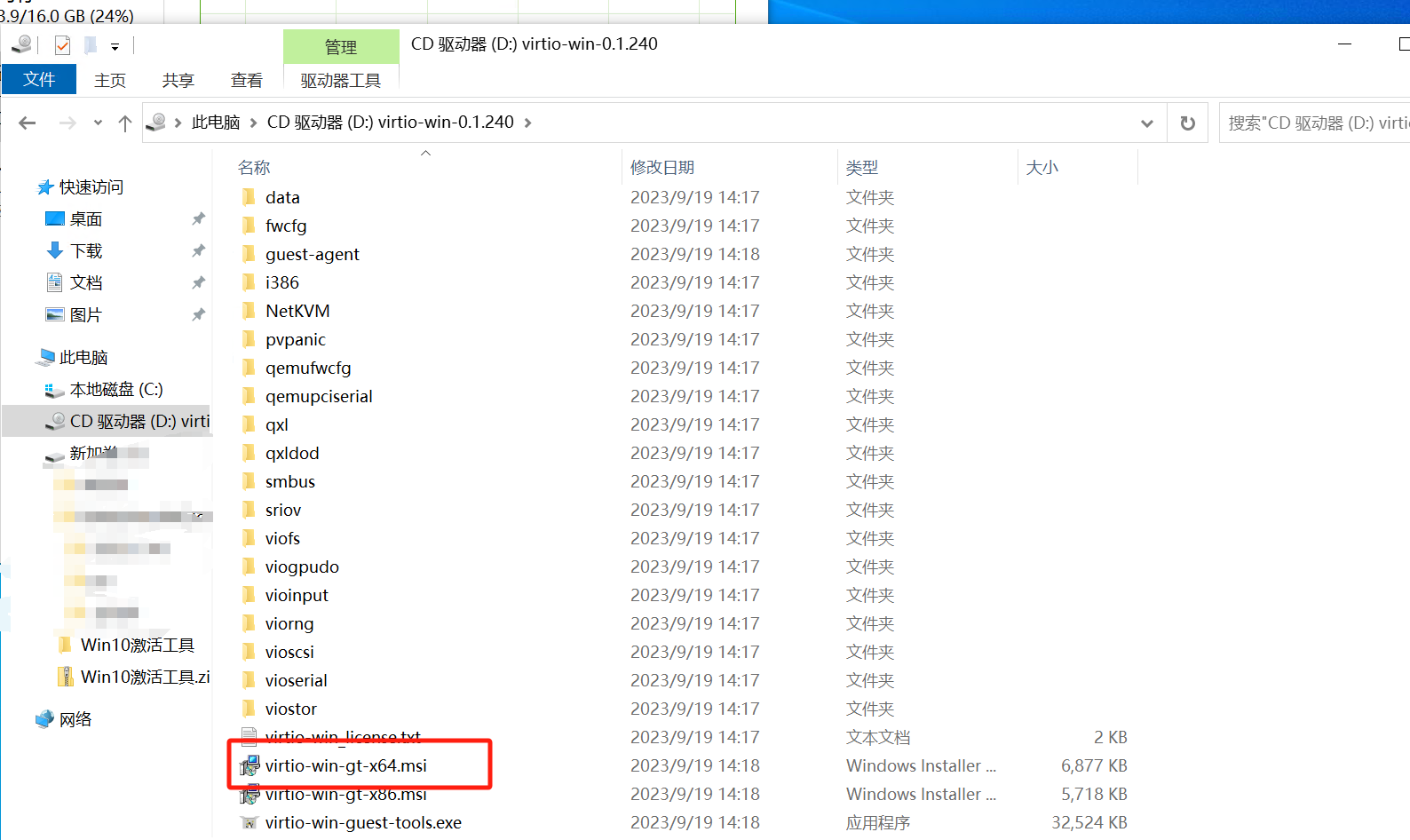The height and width of the screenshot is (840, 1410).
Task: Open the 驱动器工具 ribbon tab
Action: [341, 80]
